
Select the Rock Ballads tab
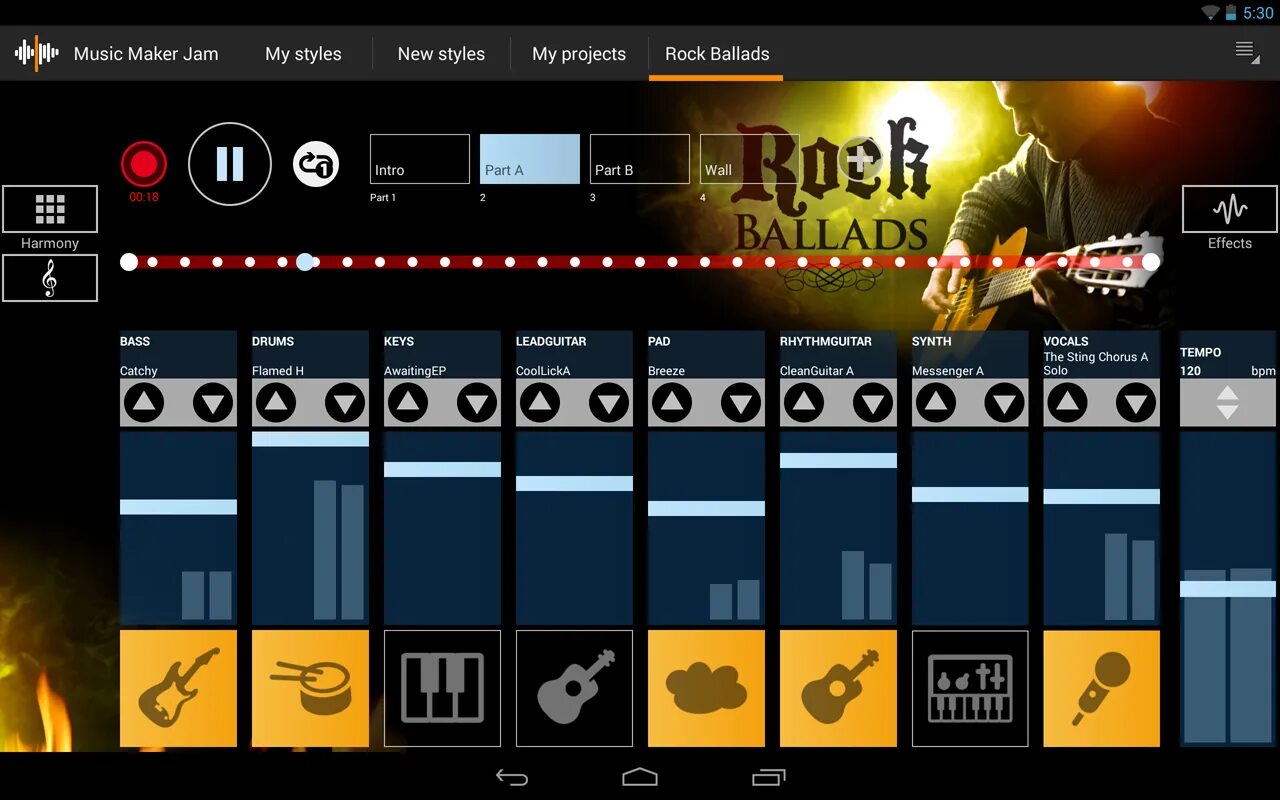coord(717,54)
